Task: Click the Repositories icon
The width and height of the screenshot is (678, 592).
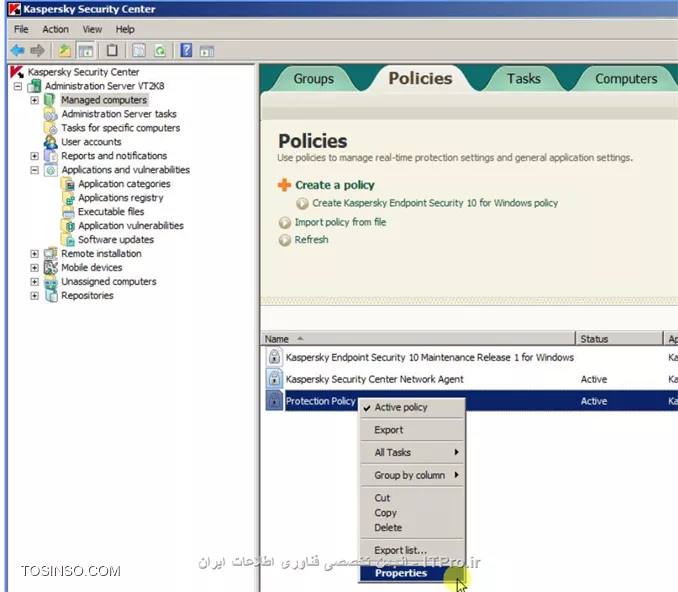Action: point(51,295)
